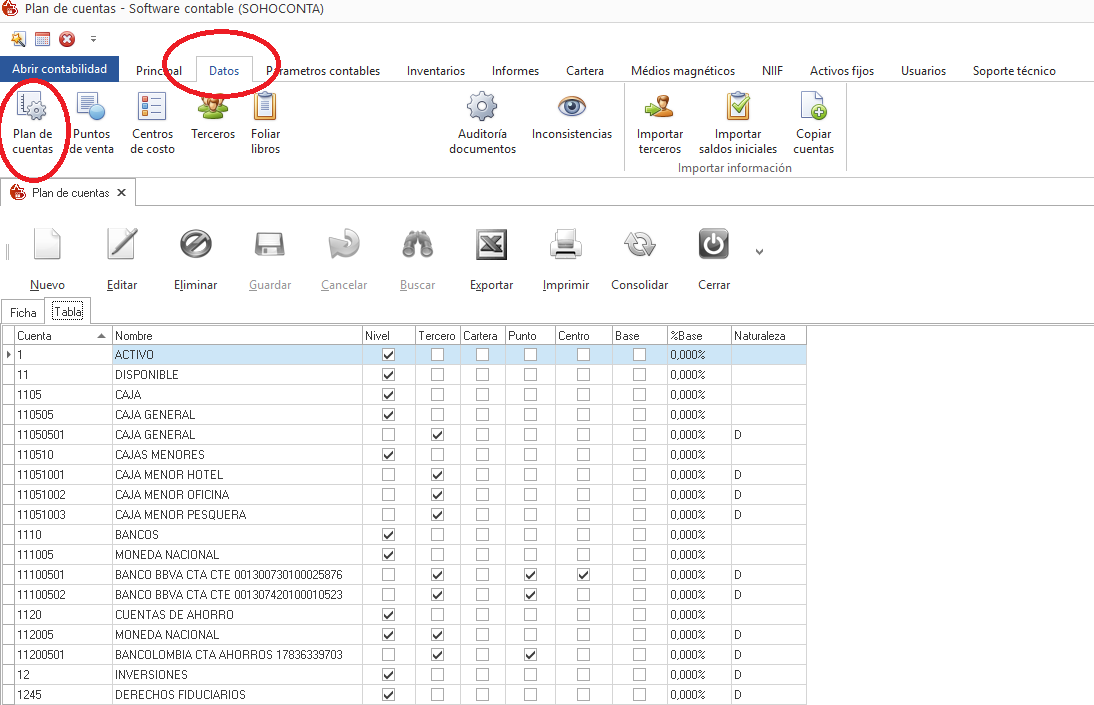This screenshot has width=1094, height=705.
Task: Switch to the Ficha view tab
Action: click(x=23, y=312)
